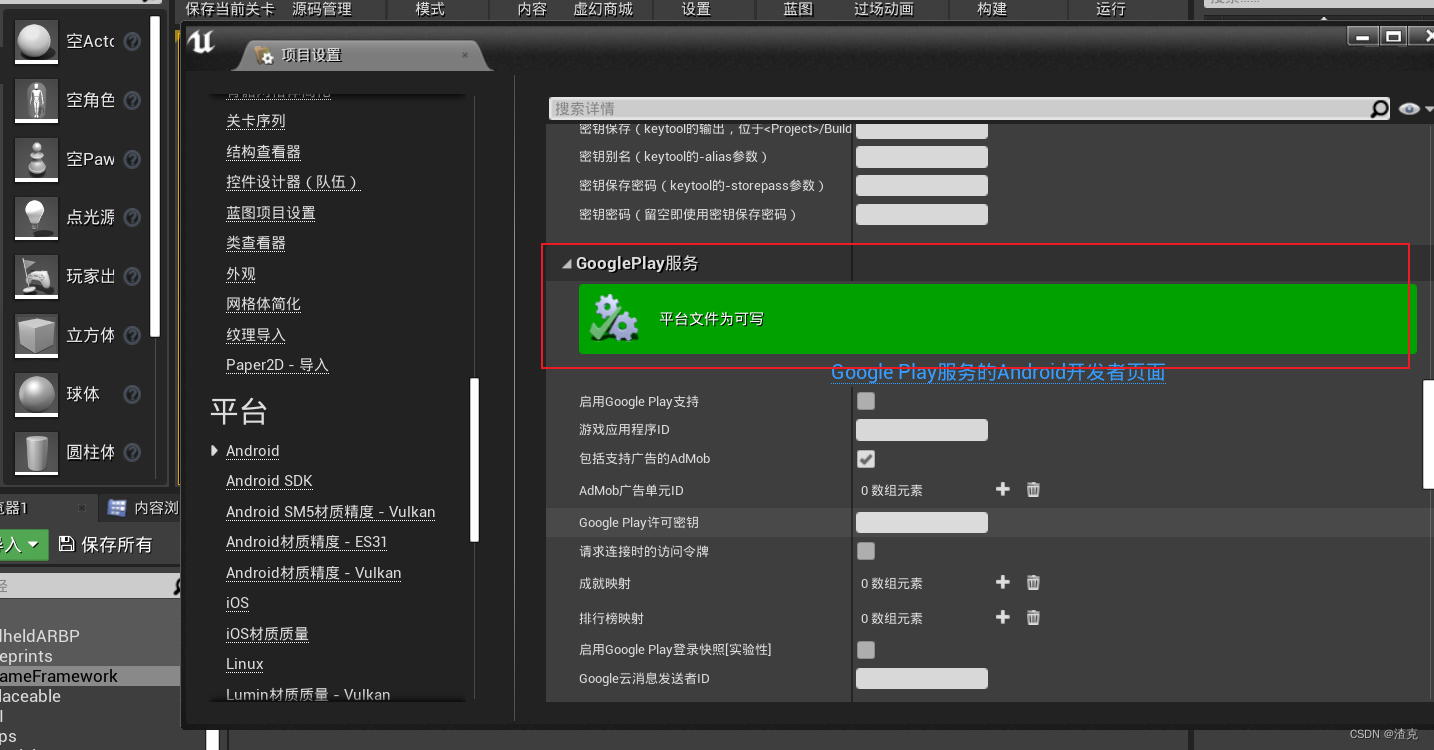Add an element to 成就映射 with the plus icon
Screen dimensions: 1434x750
coord(1003,582)
